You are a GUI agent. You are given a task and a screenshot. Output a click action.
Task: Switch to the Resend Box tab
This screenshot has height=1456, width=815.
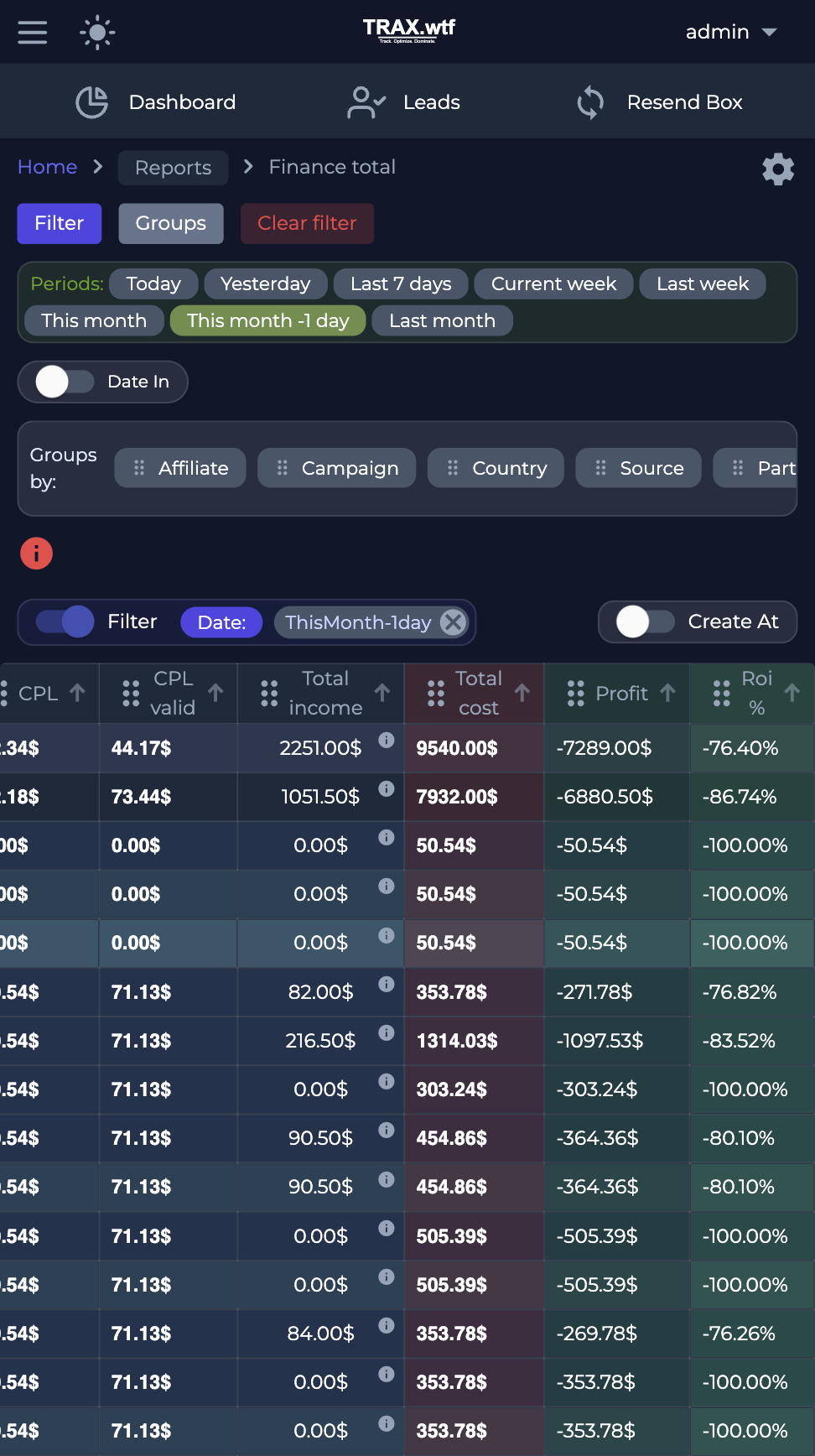[659, 102]
